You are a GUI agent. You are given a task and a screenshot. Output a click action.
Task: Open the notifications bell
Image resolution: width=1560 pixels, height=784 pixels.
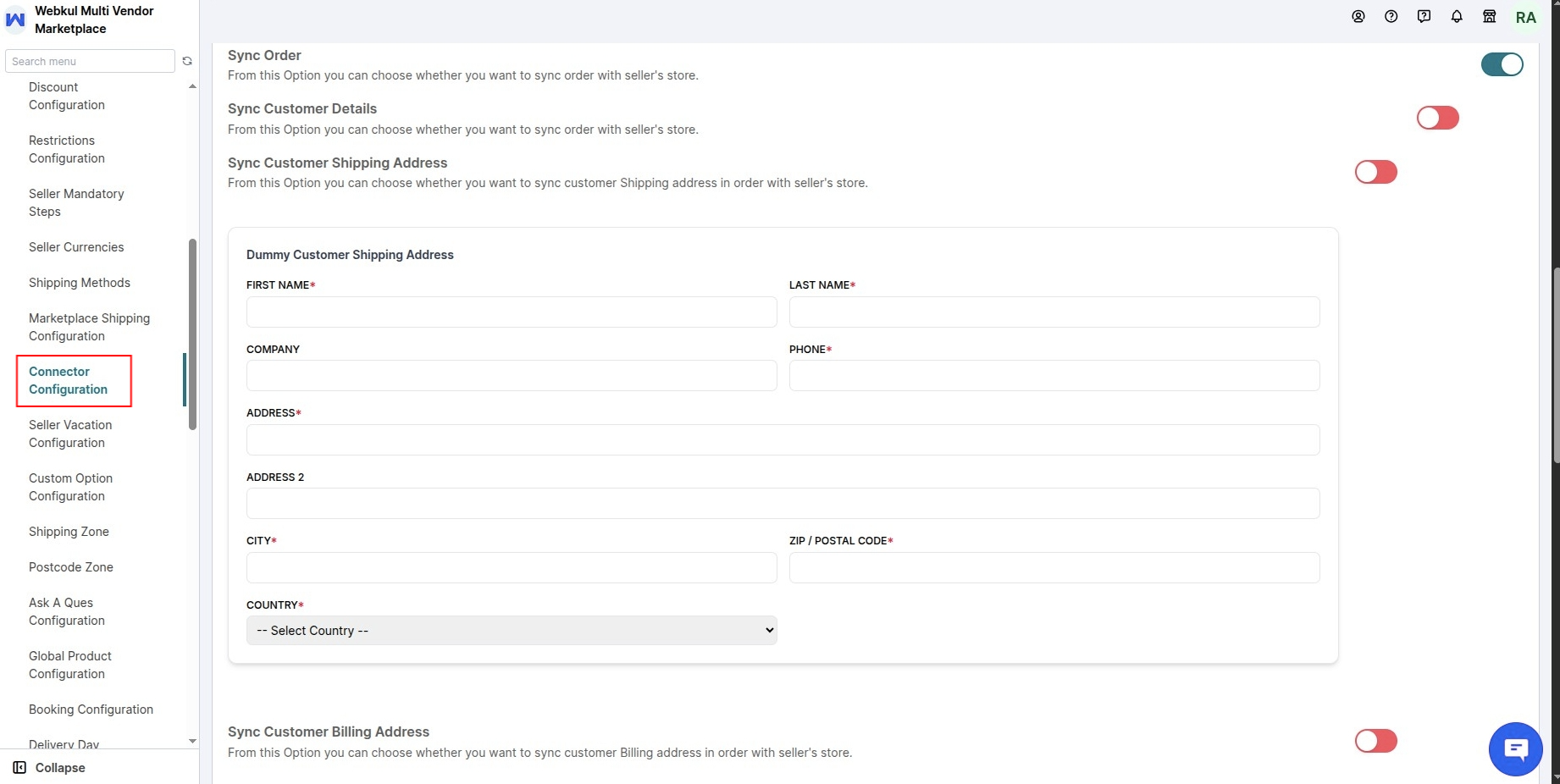[1457, 16]
